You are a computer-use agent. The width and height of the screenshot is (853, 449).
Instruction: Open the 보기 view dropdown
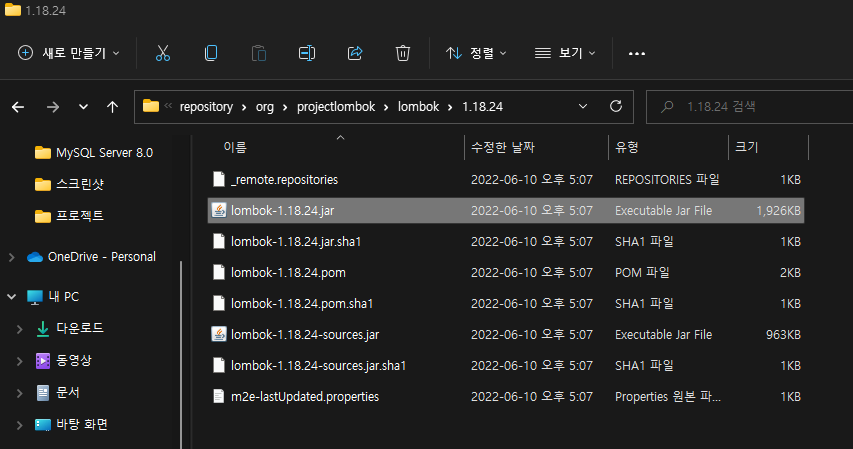pos(565,53)
